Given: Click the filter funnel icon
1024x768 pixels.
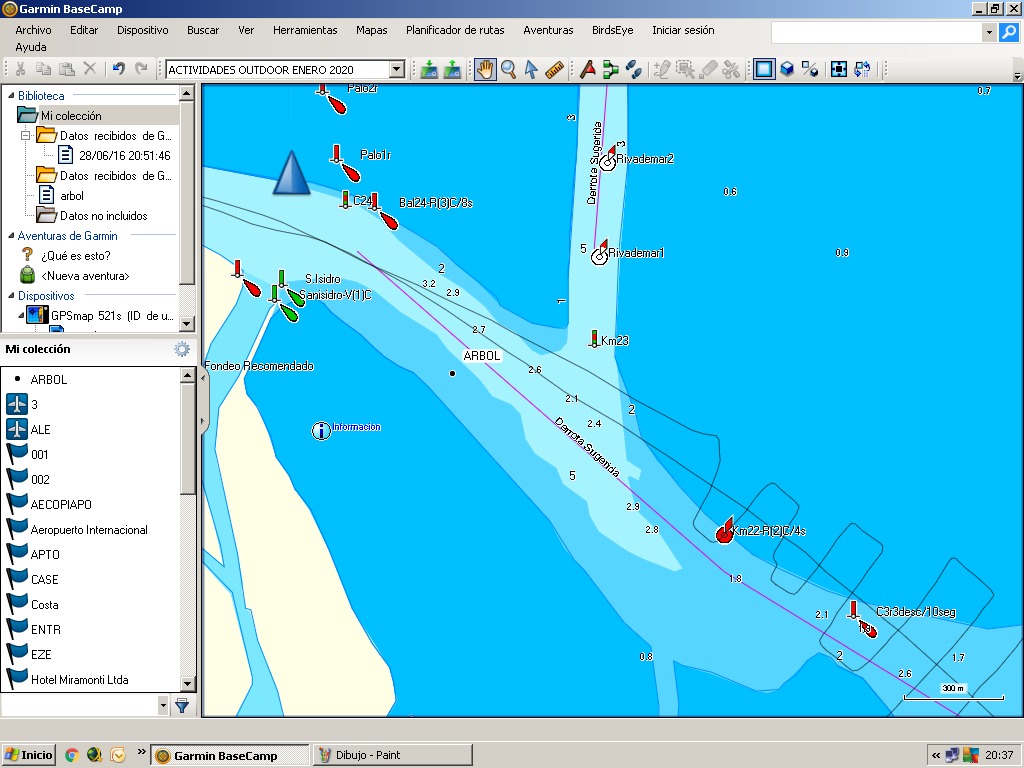Looking at the screenshot, I should click(x=182, y=705).
